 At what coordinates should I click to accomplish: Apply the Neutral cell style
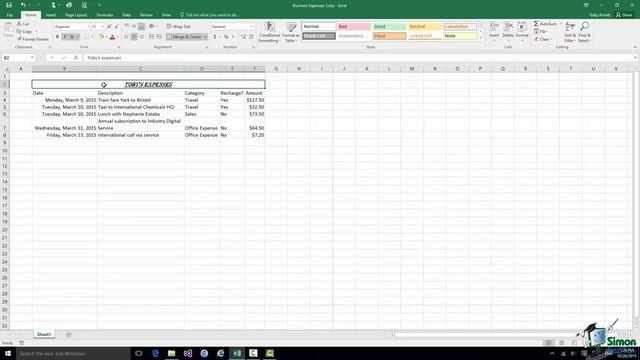pyautogui.click(x=424, y=27)
